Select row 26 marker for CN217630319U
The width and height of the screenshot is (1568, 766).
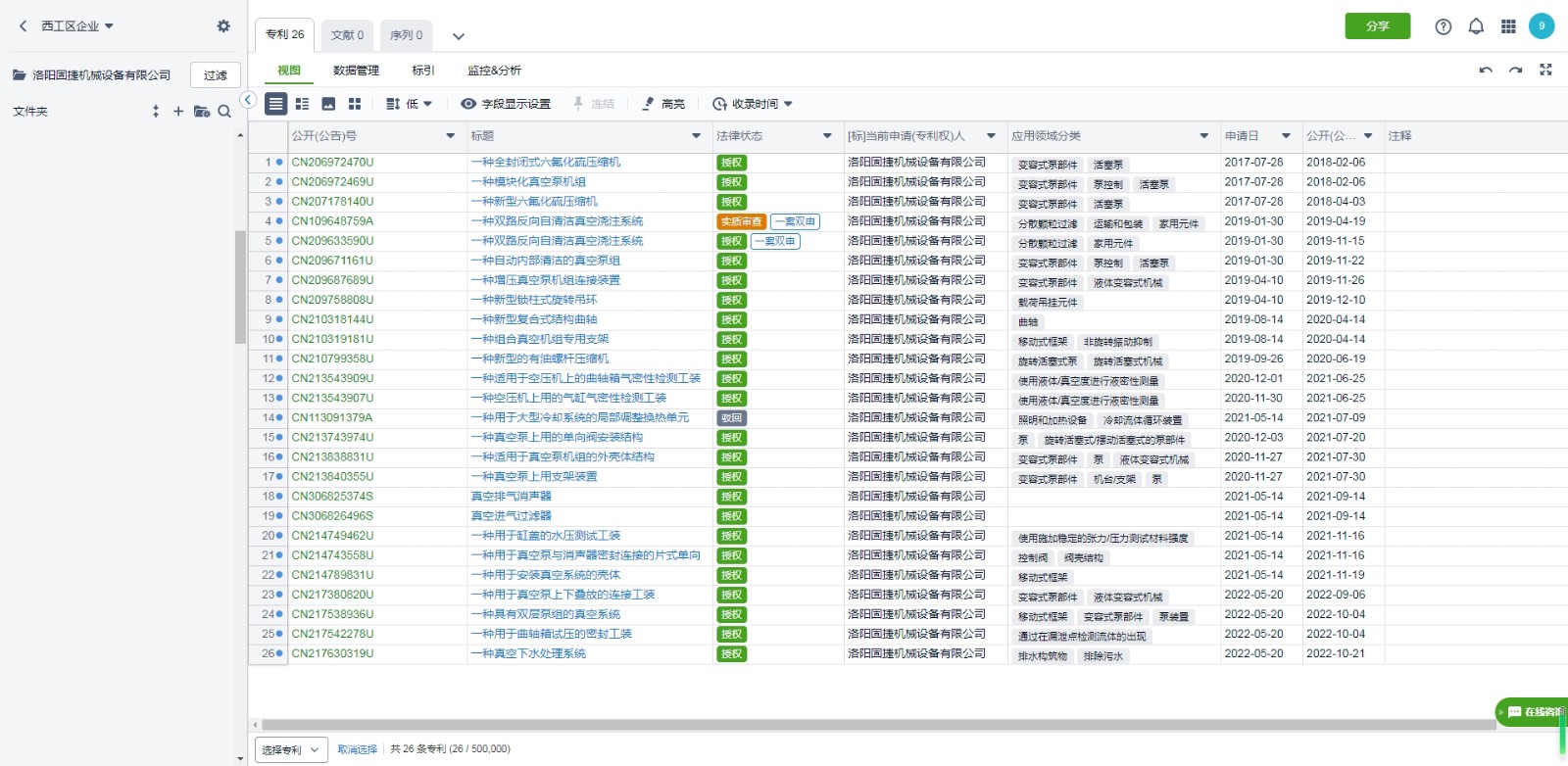pyautogui.click(x=279, y=653)
